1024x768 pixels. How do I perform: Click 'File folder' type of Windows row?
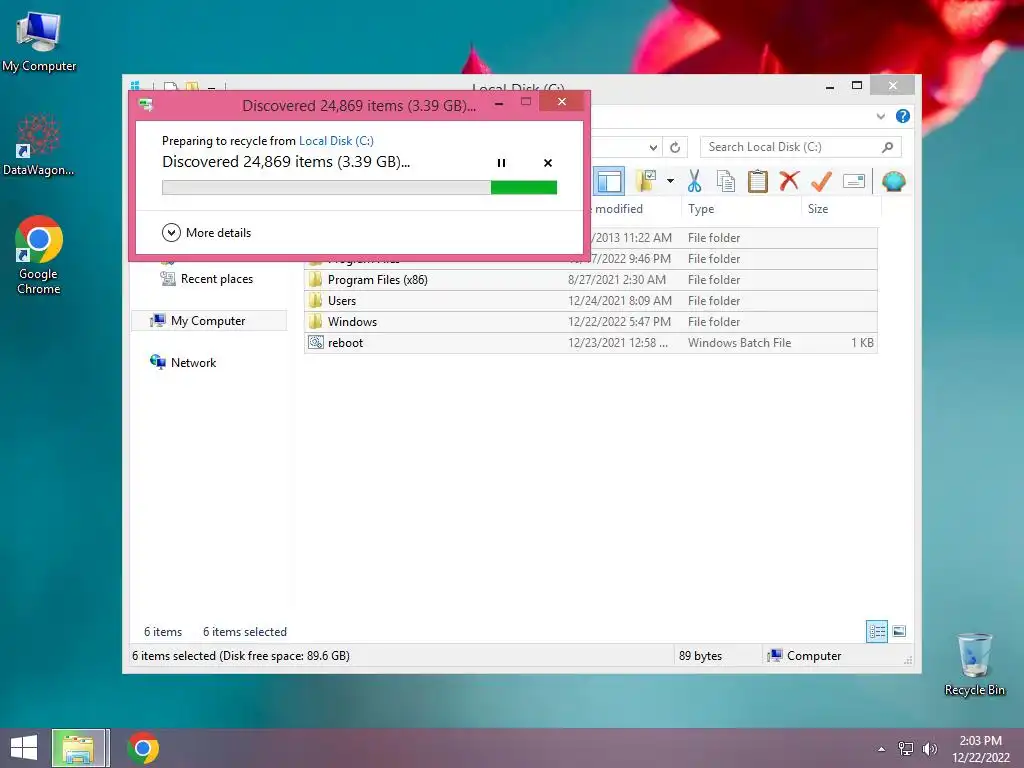713,321
